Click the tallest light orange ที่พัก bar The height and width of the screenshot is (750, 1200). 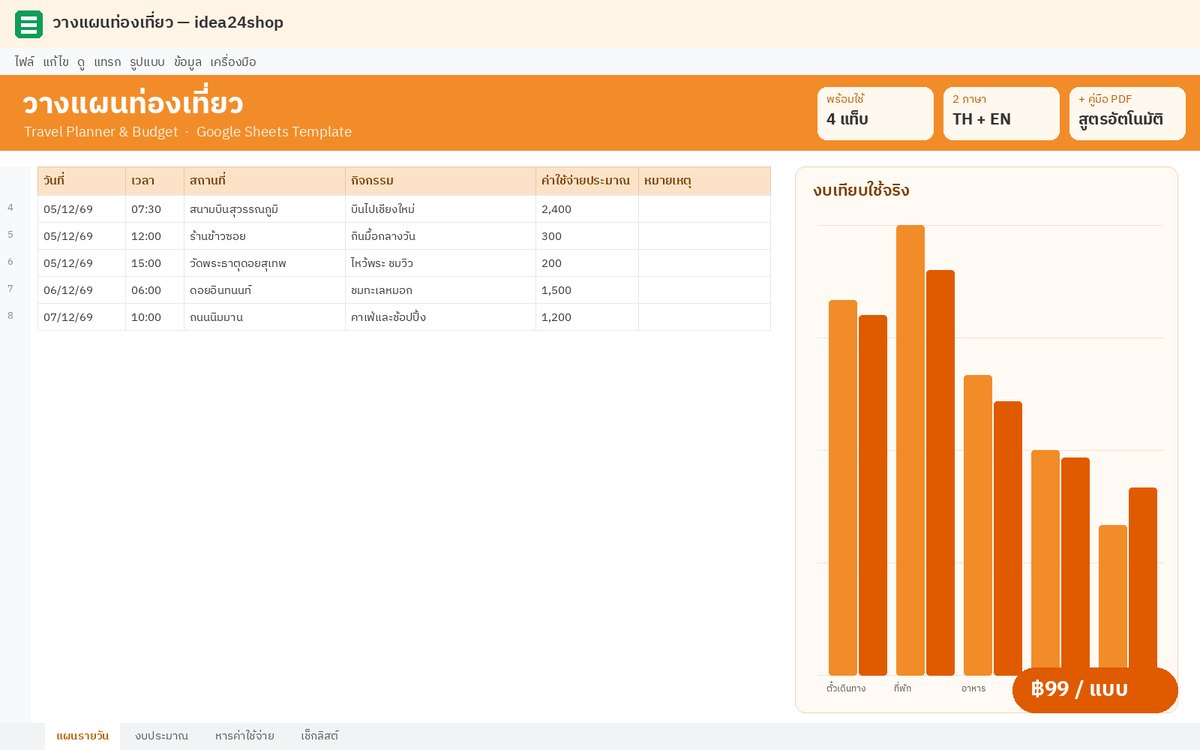[910, 450]
